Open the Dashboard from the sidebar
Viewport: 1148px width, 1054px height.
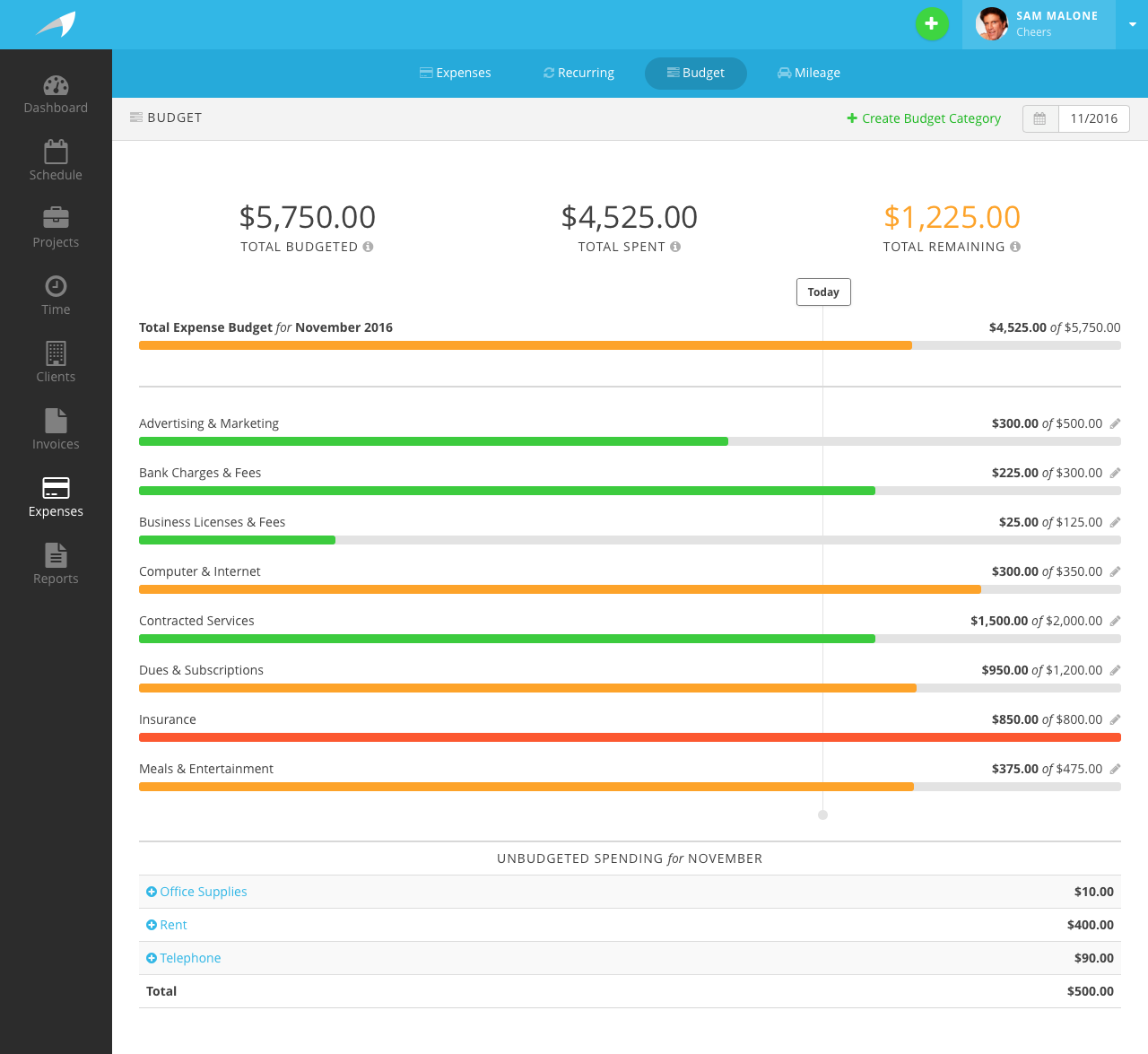tap(56, 94)
